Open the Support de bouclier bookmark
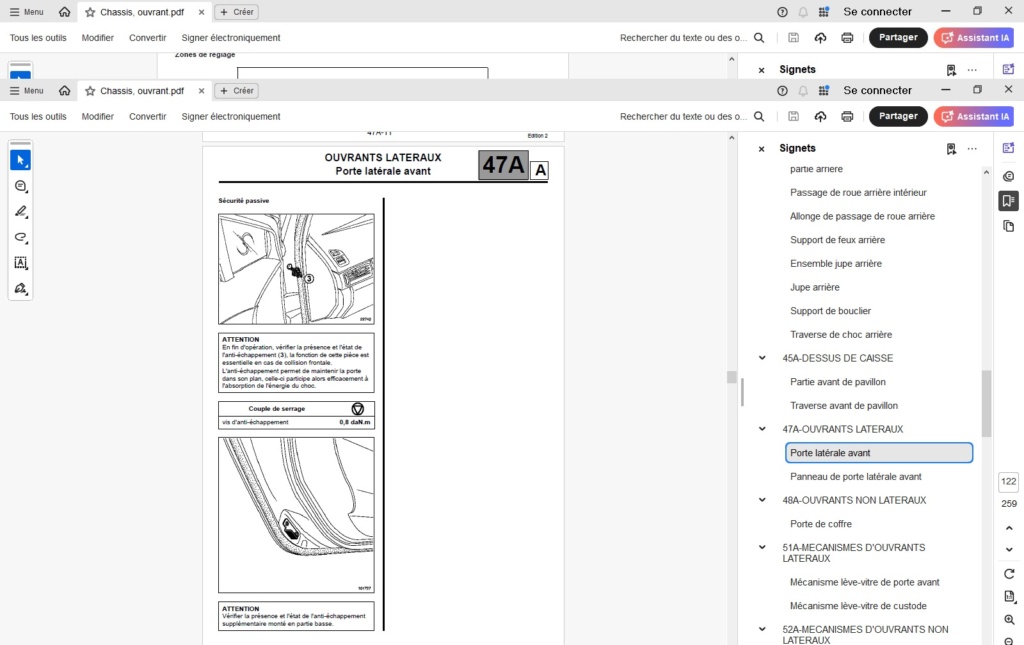Screen dimensions: 1024x645 point(831,311)
